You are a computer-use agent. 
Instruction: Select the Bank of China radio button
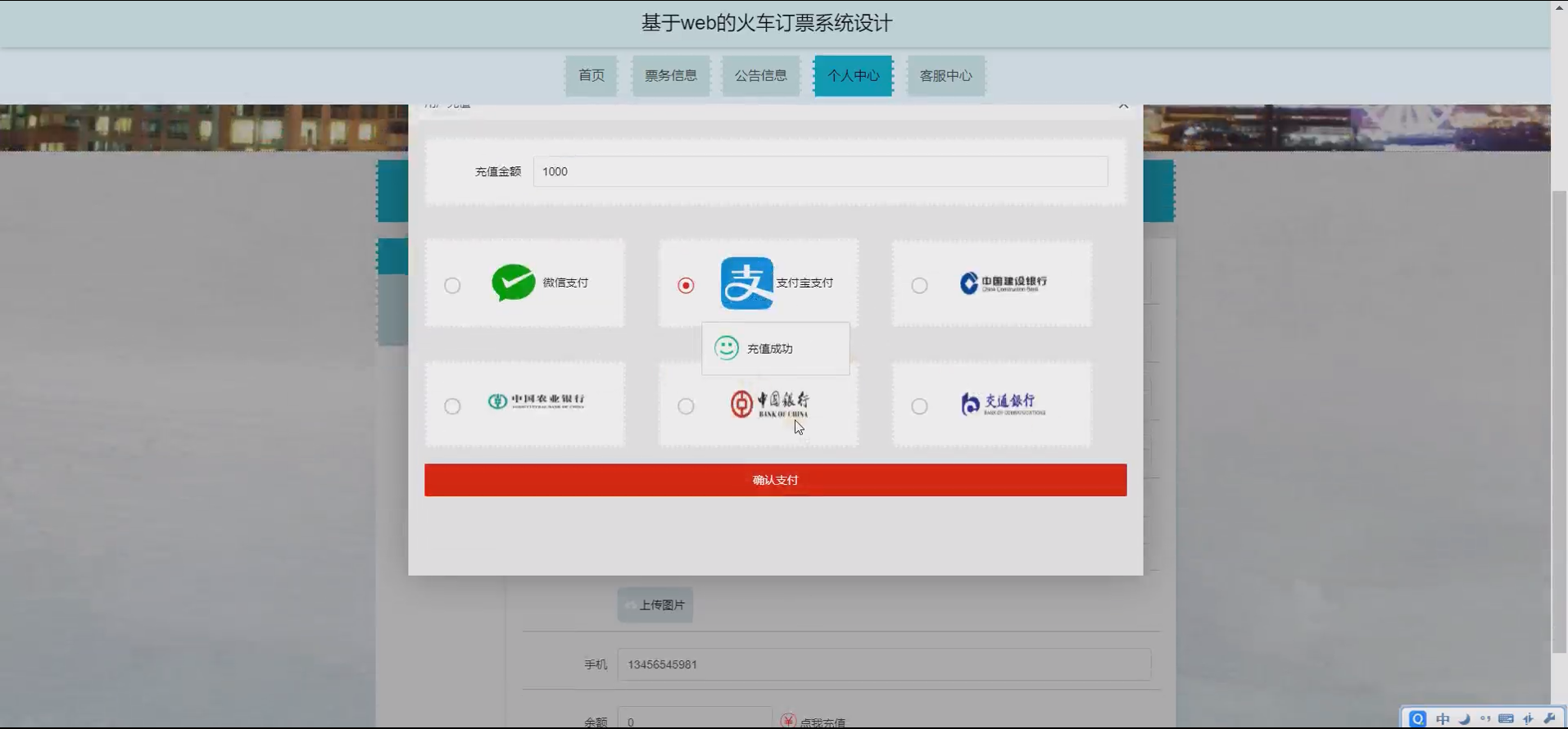point(686,406)
